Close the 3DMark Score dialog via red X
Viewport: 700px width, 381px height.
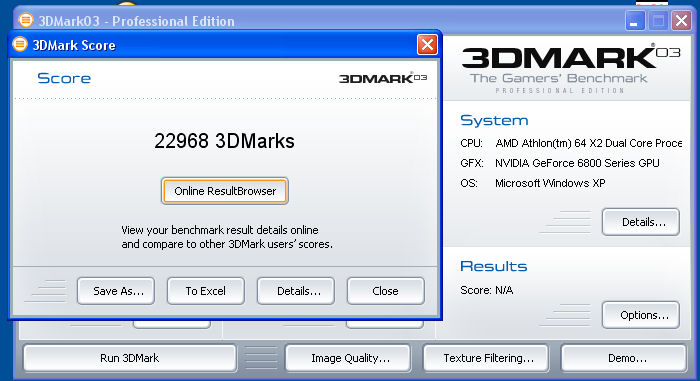tap(427, 45)
